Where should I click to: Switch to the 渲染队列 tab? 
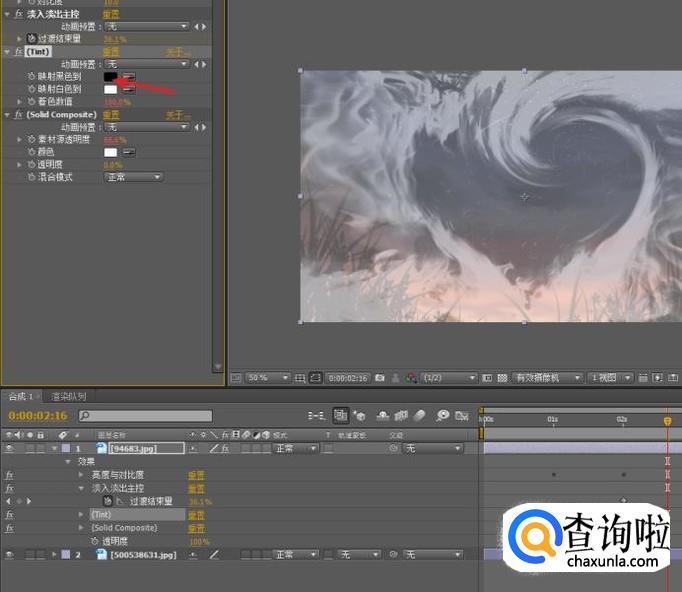pyautogui.click(x=69, y=397)
